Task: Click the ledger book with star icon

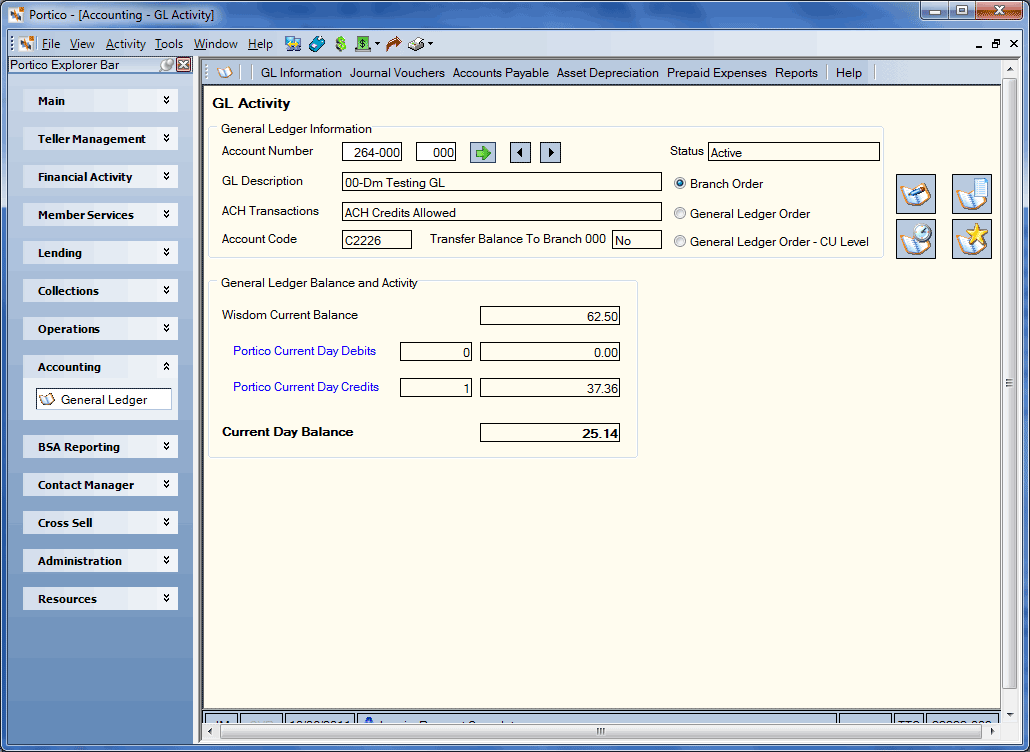Action: (972, 239)
